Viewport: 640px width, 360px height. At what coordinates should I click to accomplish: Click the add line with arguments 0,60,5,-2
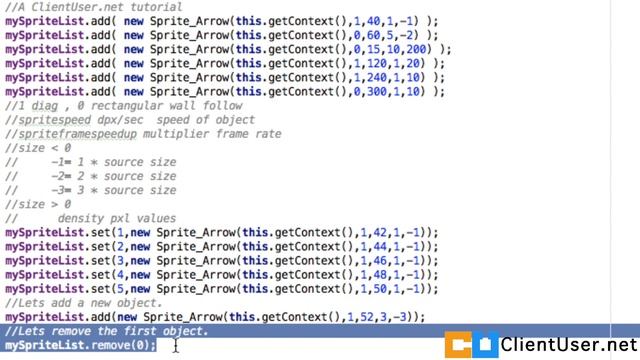coord(222,36)
